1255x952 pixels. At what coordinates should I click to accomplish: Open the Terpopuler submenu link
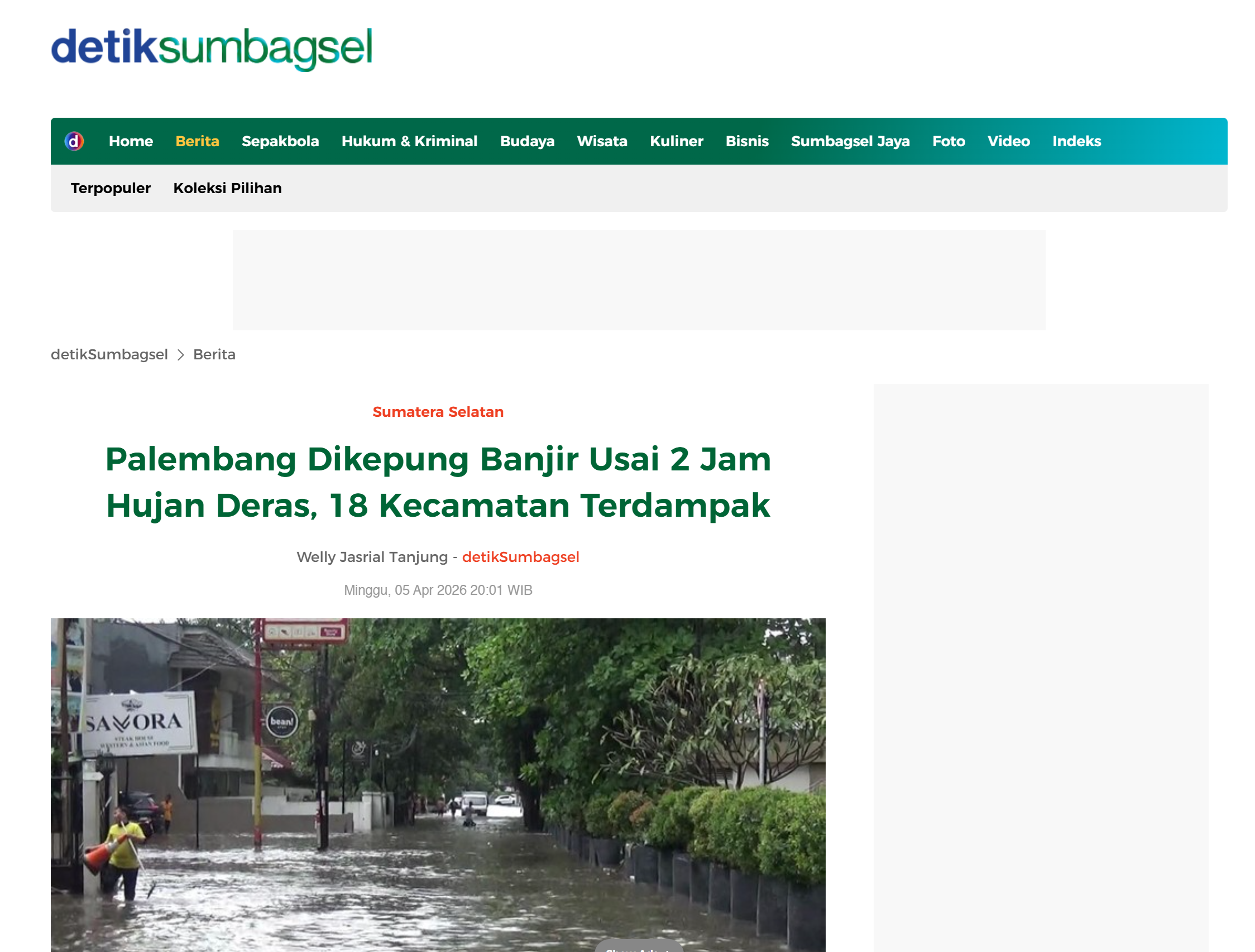pos(111,188)
